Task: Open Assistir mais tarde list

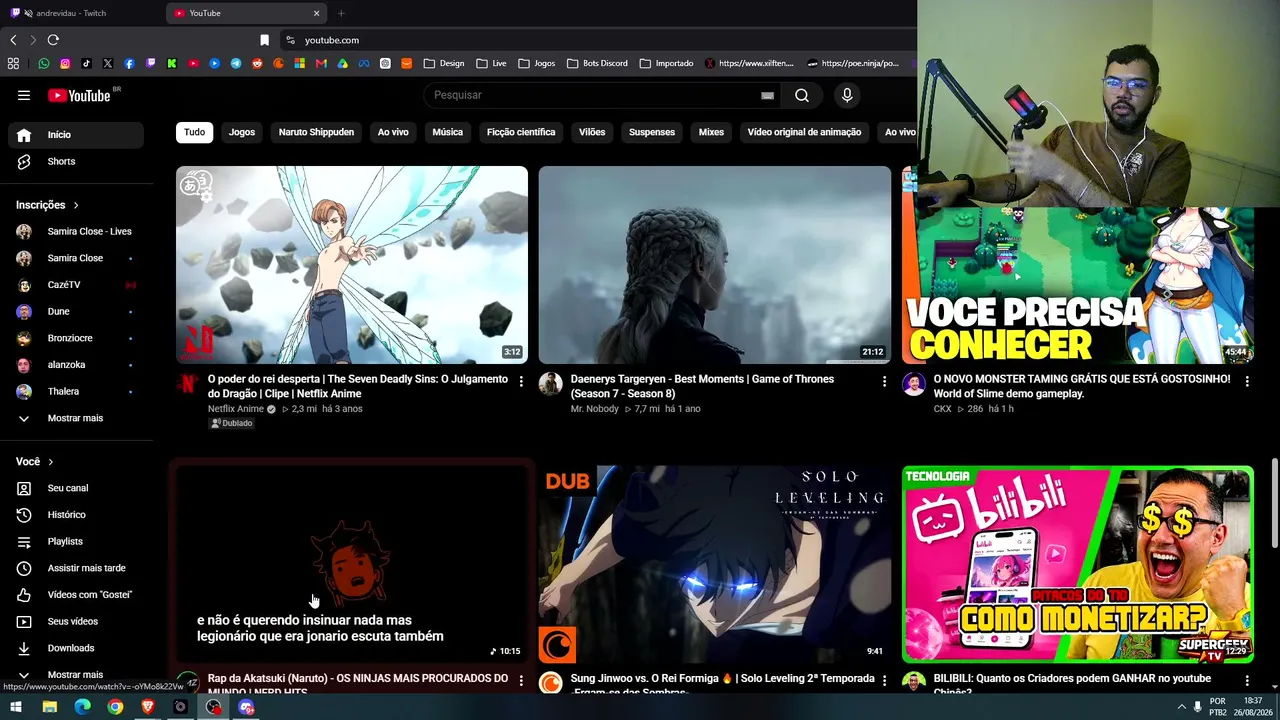Action: pos(76,568)
